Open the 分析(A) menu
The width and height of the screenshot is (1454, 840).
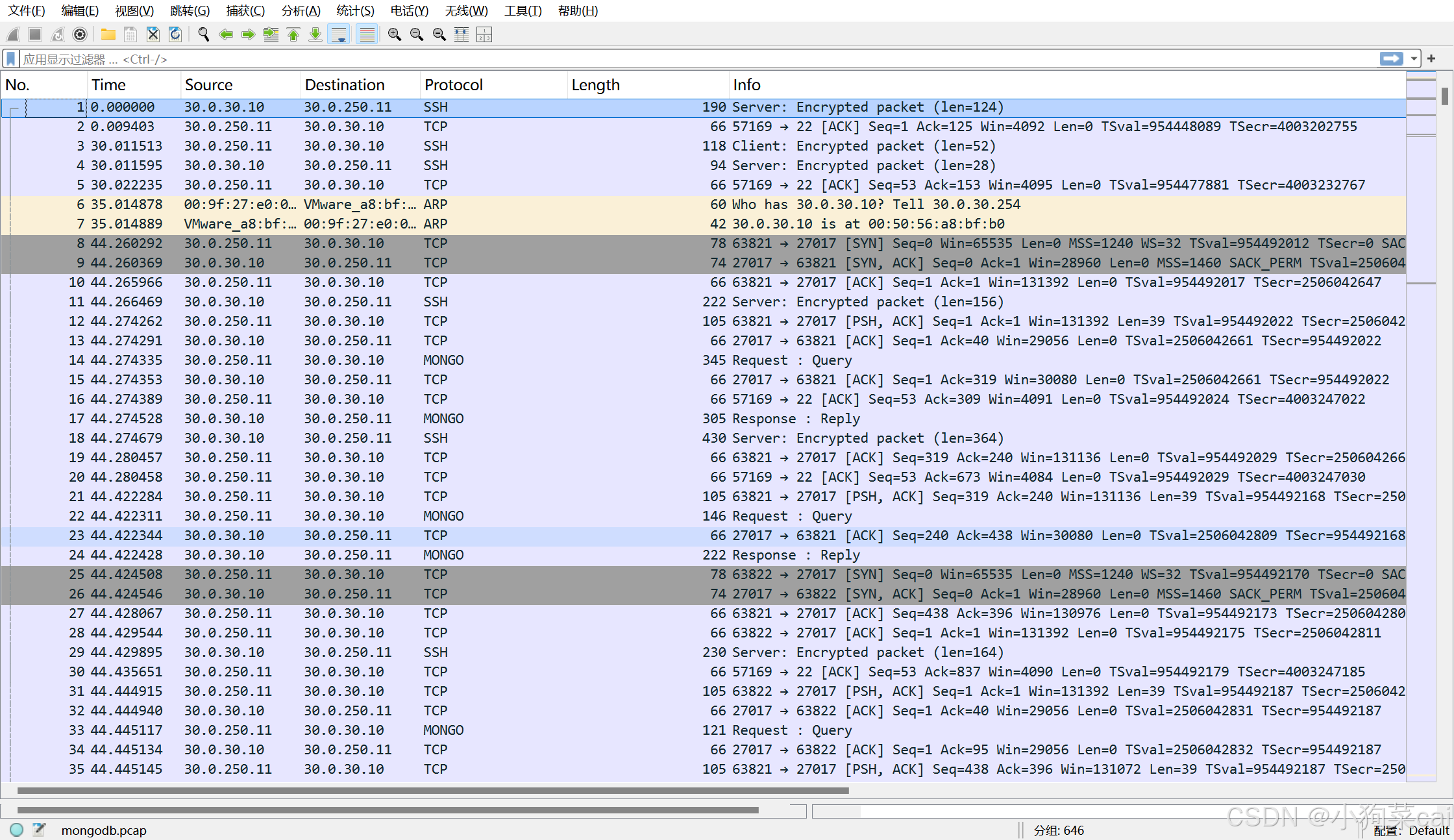(301, 11)
